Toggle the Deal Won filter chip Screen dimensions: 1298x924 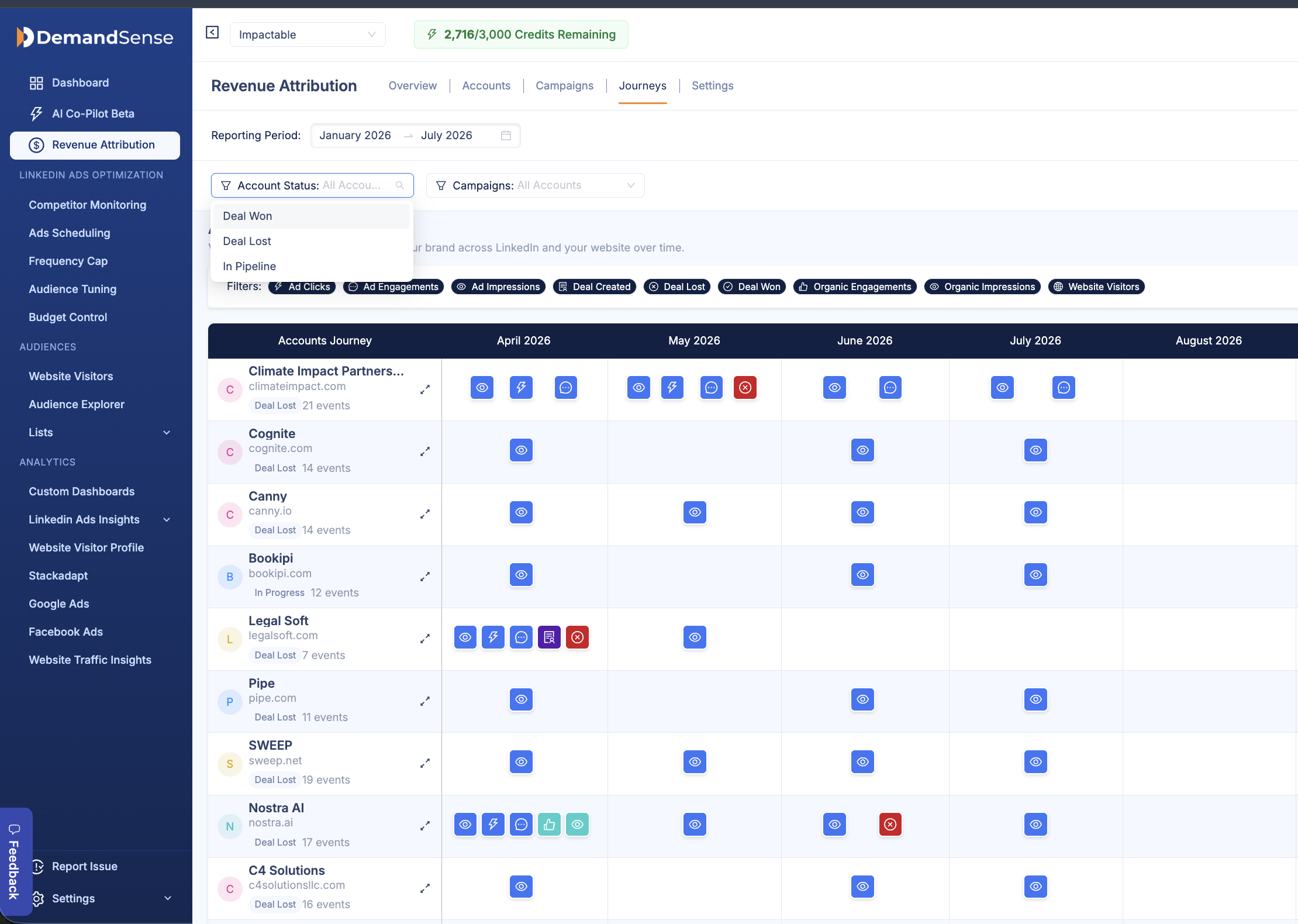(752, 287)
